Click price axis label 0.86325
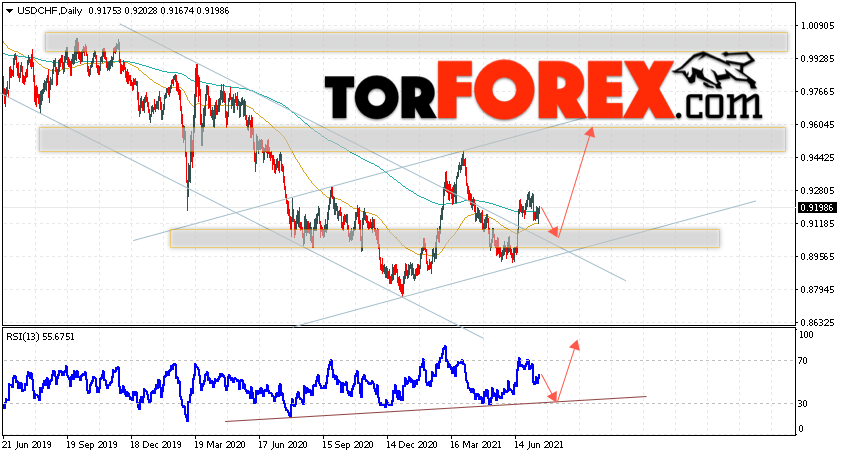841x456 pixels. click(817, 322)
